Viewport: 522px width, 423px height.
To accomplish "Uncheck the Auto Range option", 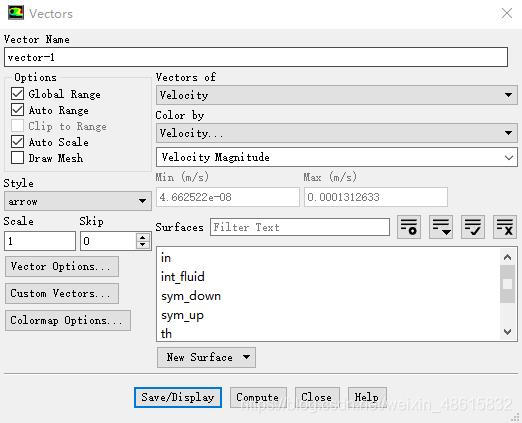I will [17, 110].
